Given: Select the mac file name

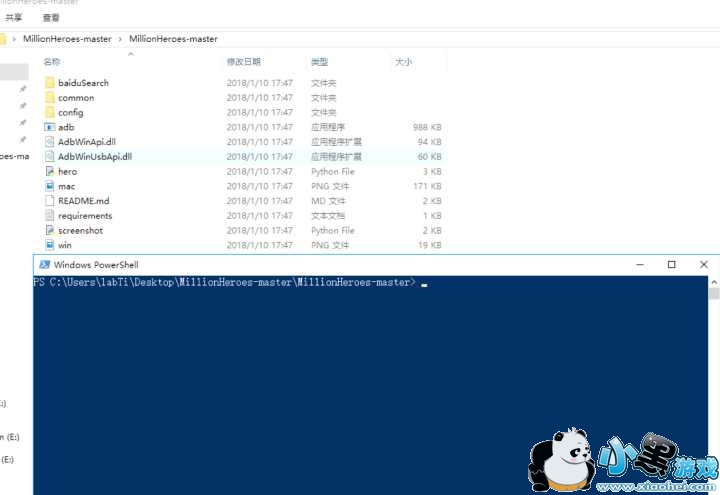Looking at the screenshot, I should [67, 186].
